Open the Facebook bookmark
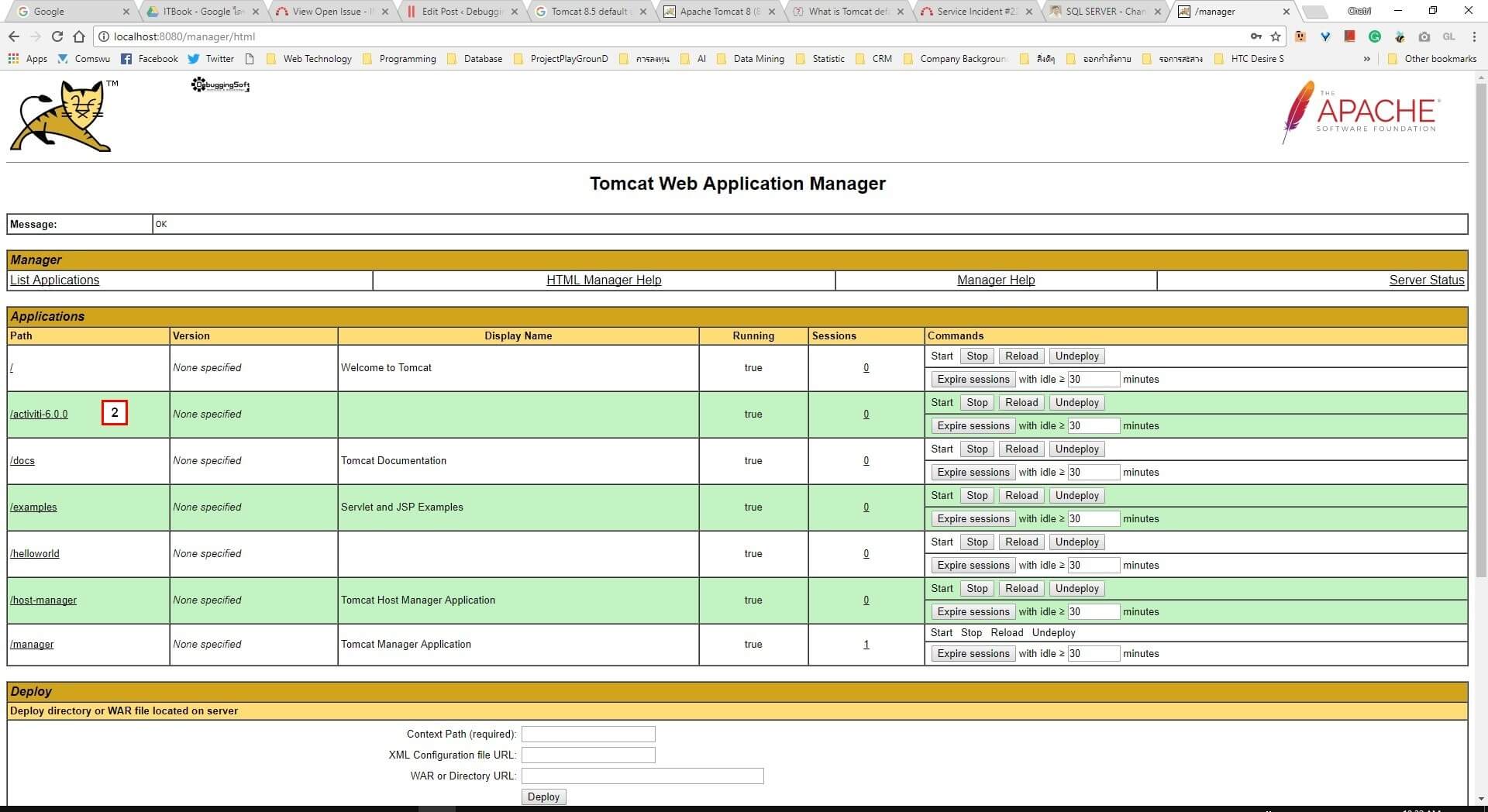 coord(149,59)
